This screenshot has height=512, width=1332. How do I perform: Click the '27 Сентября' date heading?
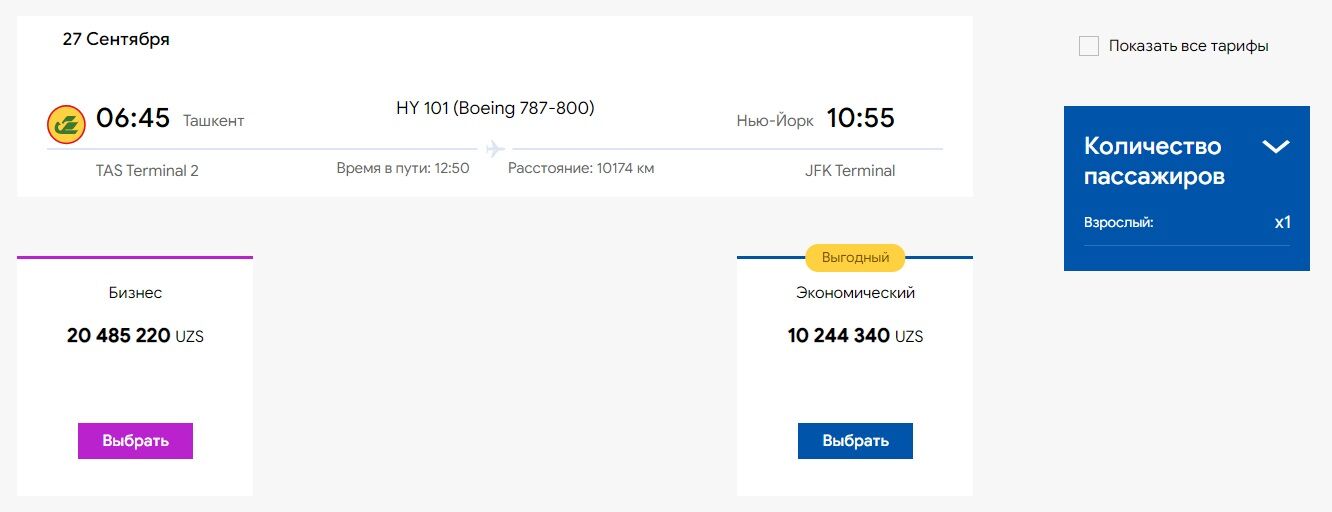(x=116, y=40)
